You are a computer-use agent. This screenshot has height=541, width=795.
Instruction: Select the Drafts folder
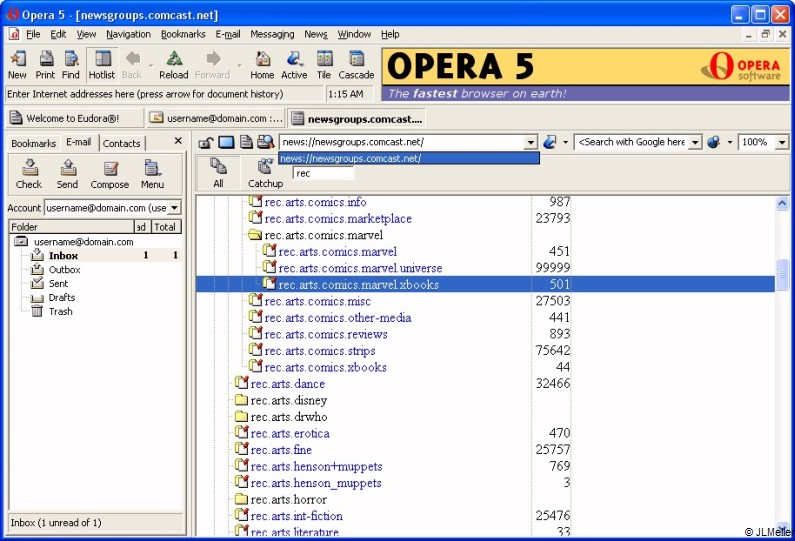click(x=62, y=298)
